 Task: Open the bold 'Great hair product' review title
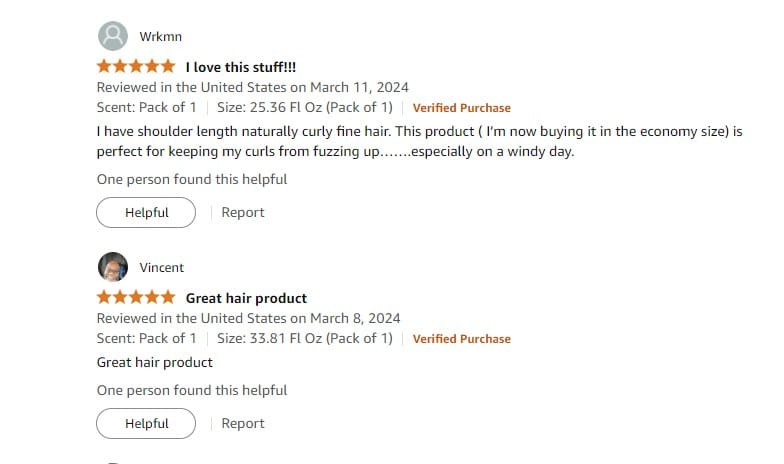(246, 298)
